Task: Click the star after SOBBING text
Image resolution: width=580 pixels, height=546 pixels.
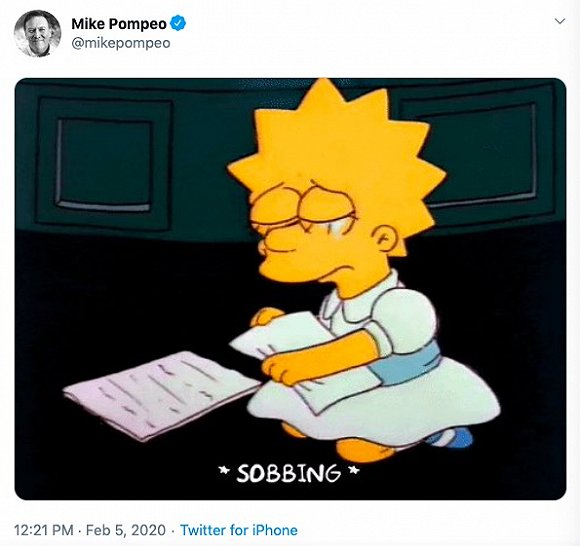Action: tap(354, 471)
